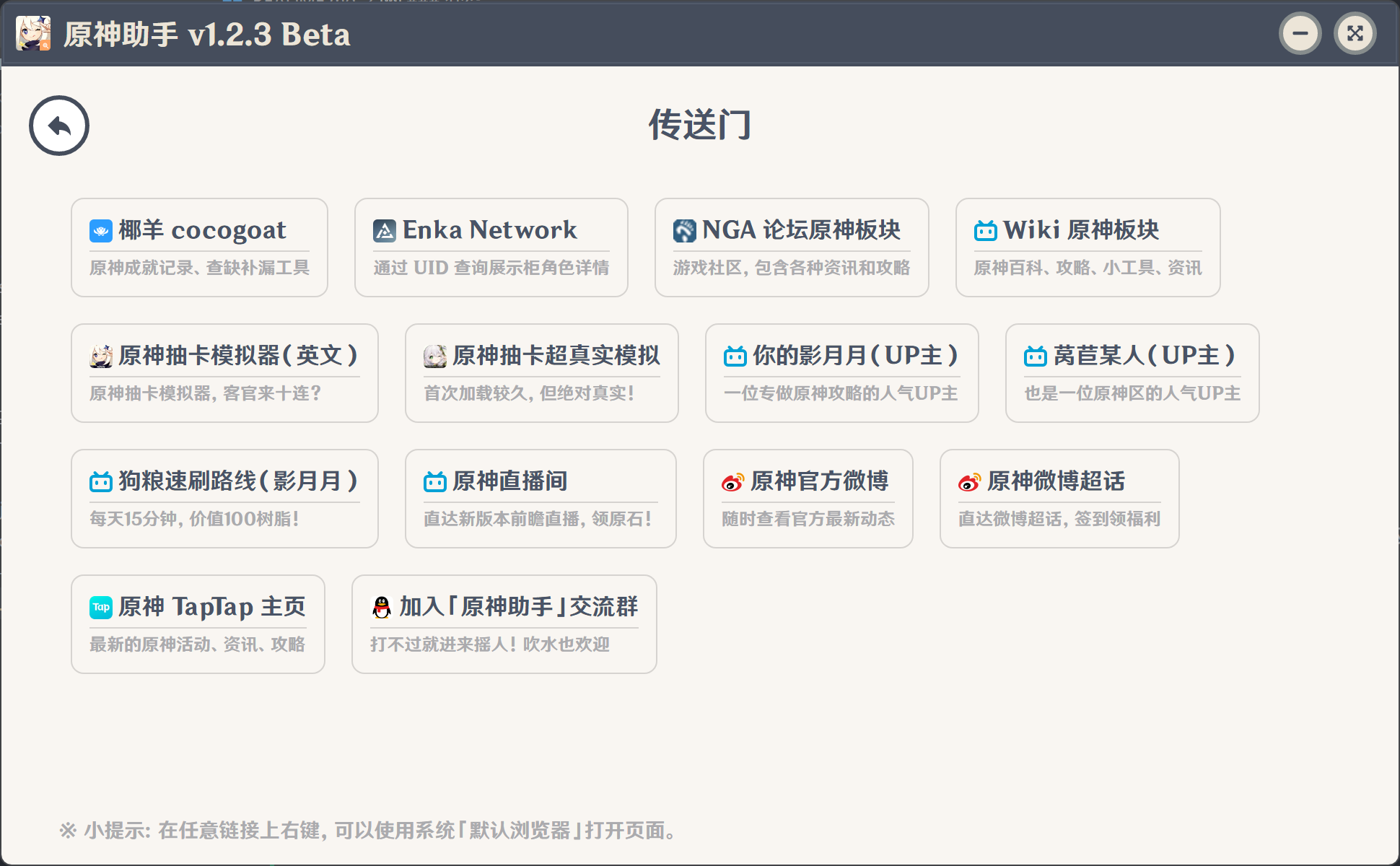This screenshot has height=866, width=1400.
Task: Open 原神 TapTap 主页 link title
Action: pyautogui.click(x=212, y=607)
